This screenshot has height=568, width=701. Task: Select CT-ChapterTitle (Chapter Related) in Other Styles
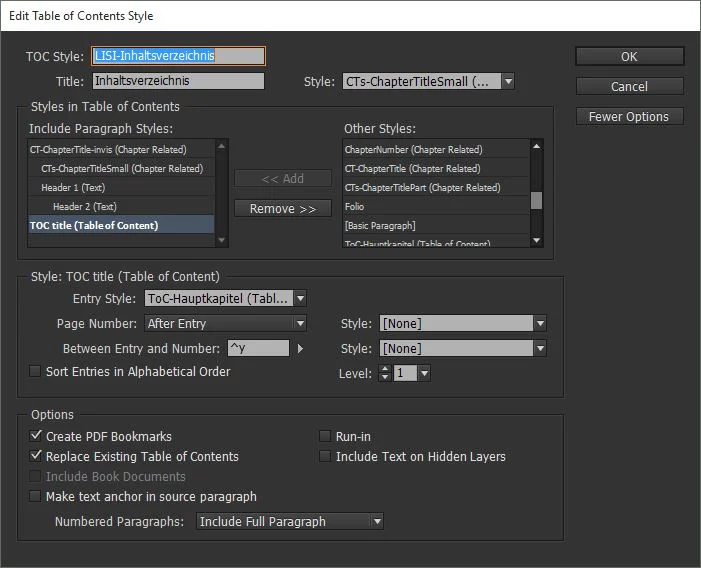coord(436,169)
